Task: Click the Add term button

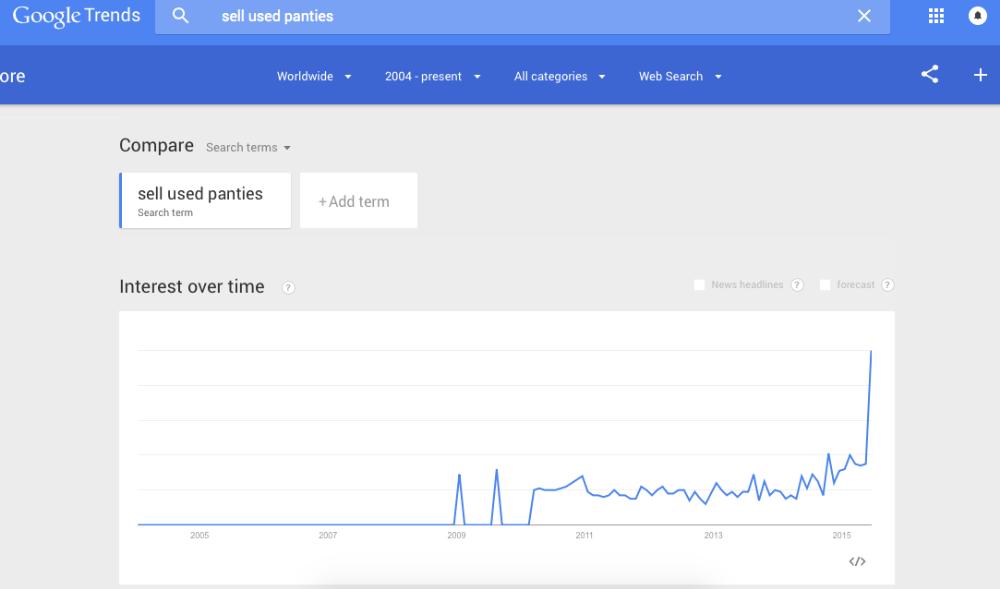Action: coord(358,201)
